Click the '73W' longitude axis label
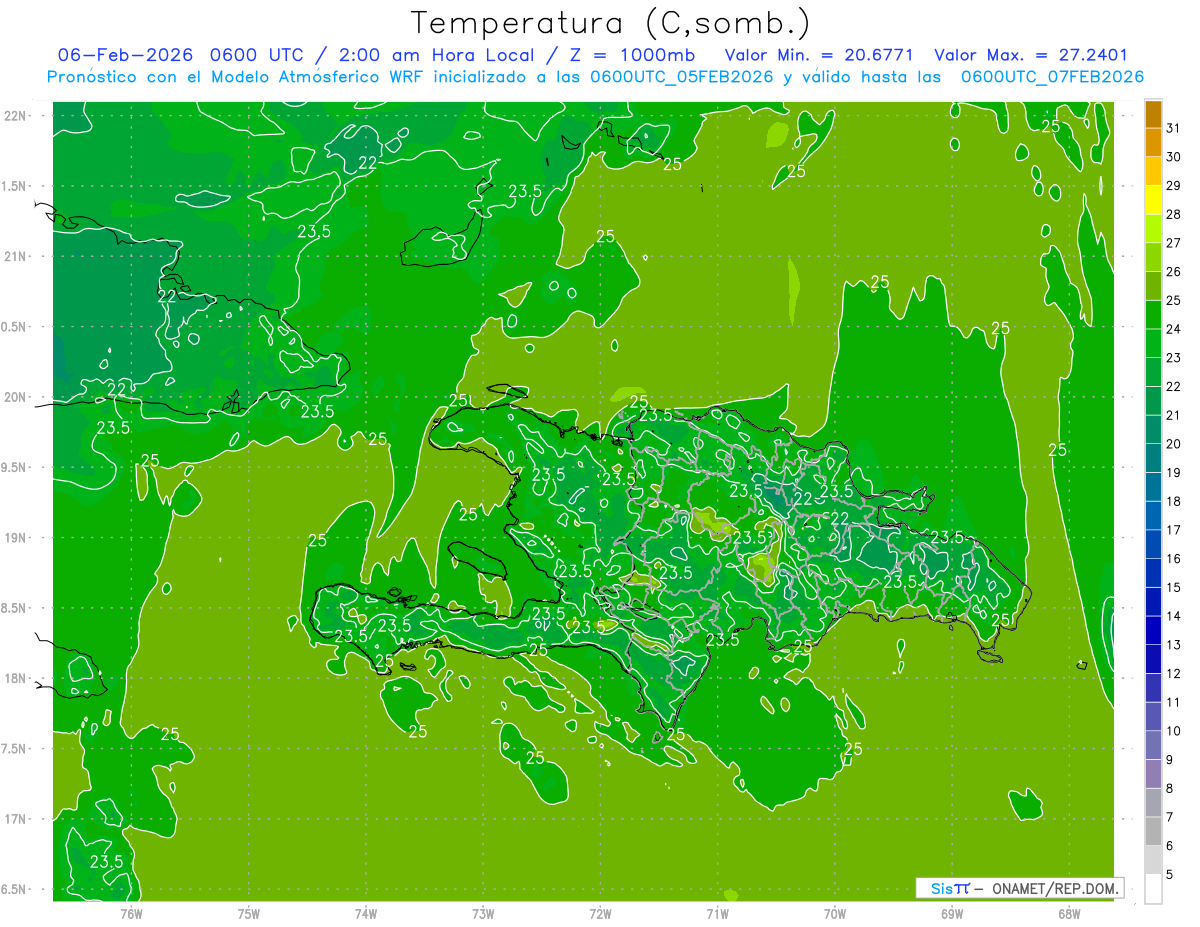 point(483,913)
